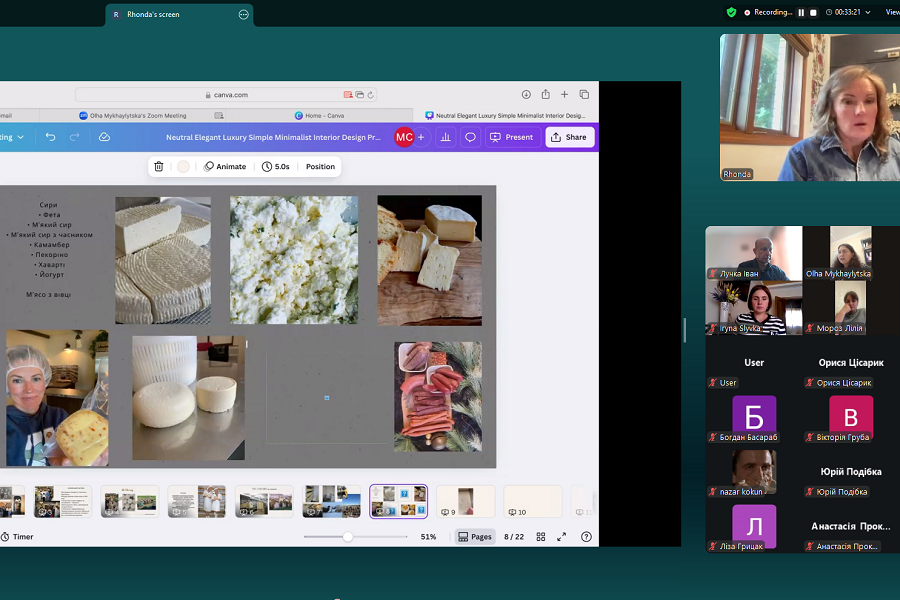Enter Canva fullscreen mode via expand arrows
The width and height of the screenshot is (900, 600).
[563, 537]
